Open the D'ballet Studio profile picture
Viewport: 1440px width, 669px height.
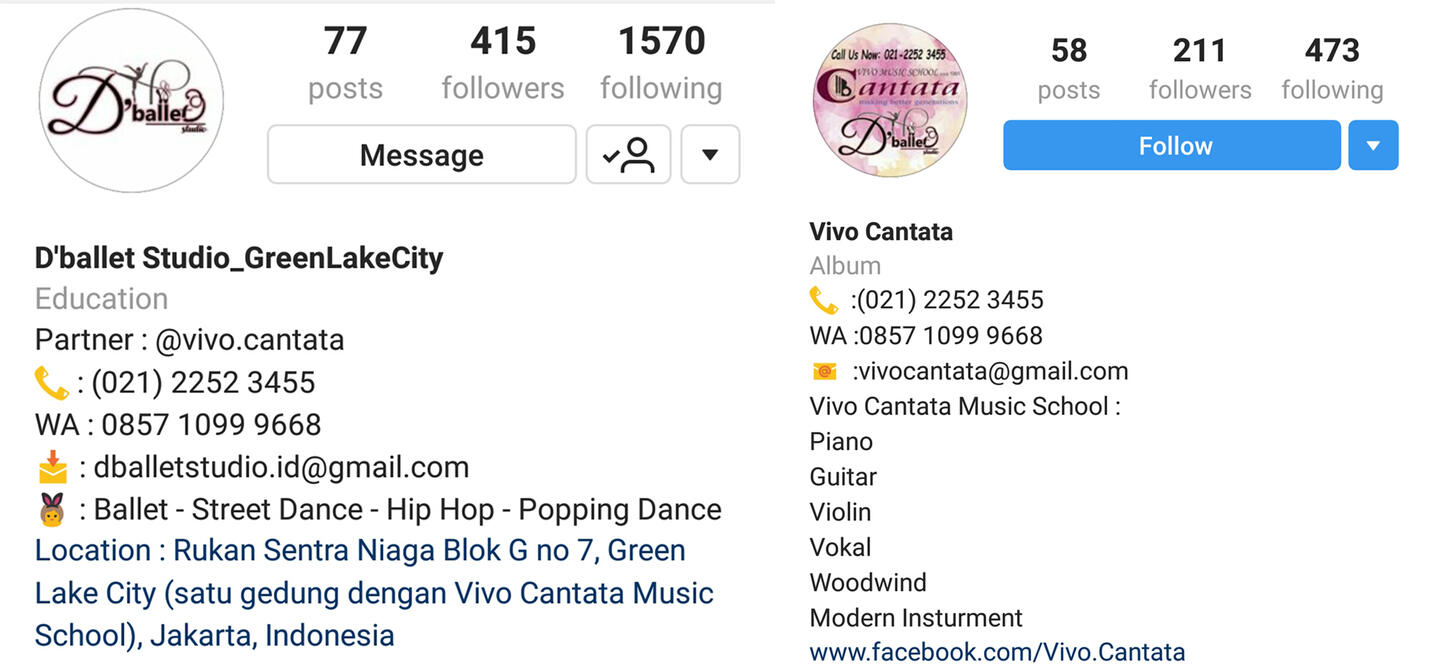(131, 100)
